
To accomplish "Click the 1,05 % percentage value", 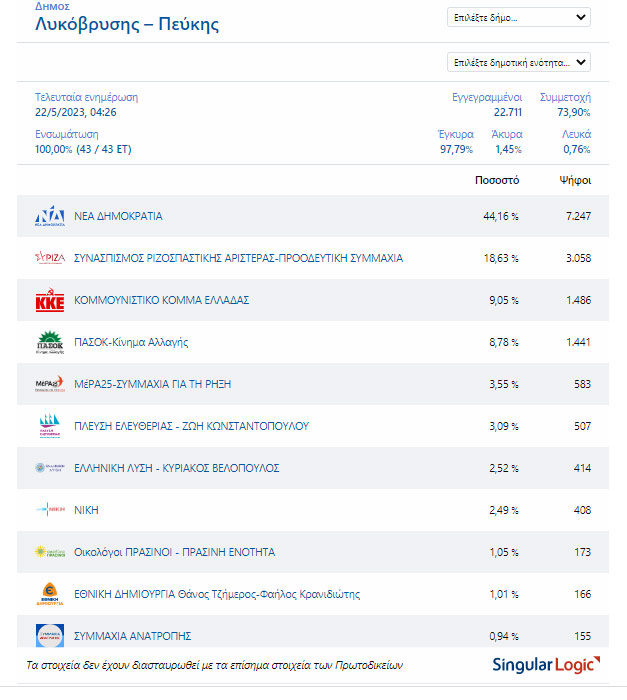I will (504, 552).
